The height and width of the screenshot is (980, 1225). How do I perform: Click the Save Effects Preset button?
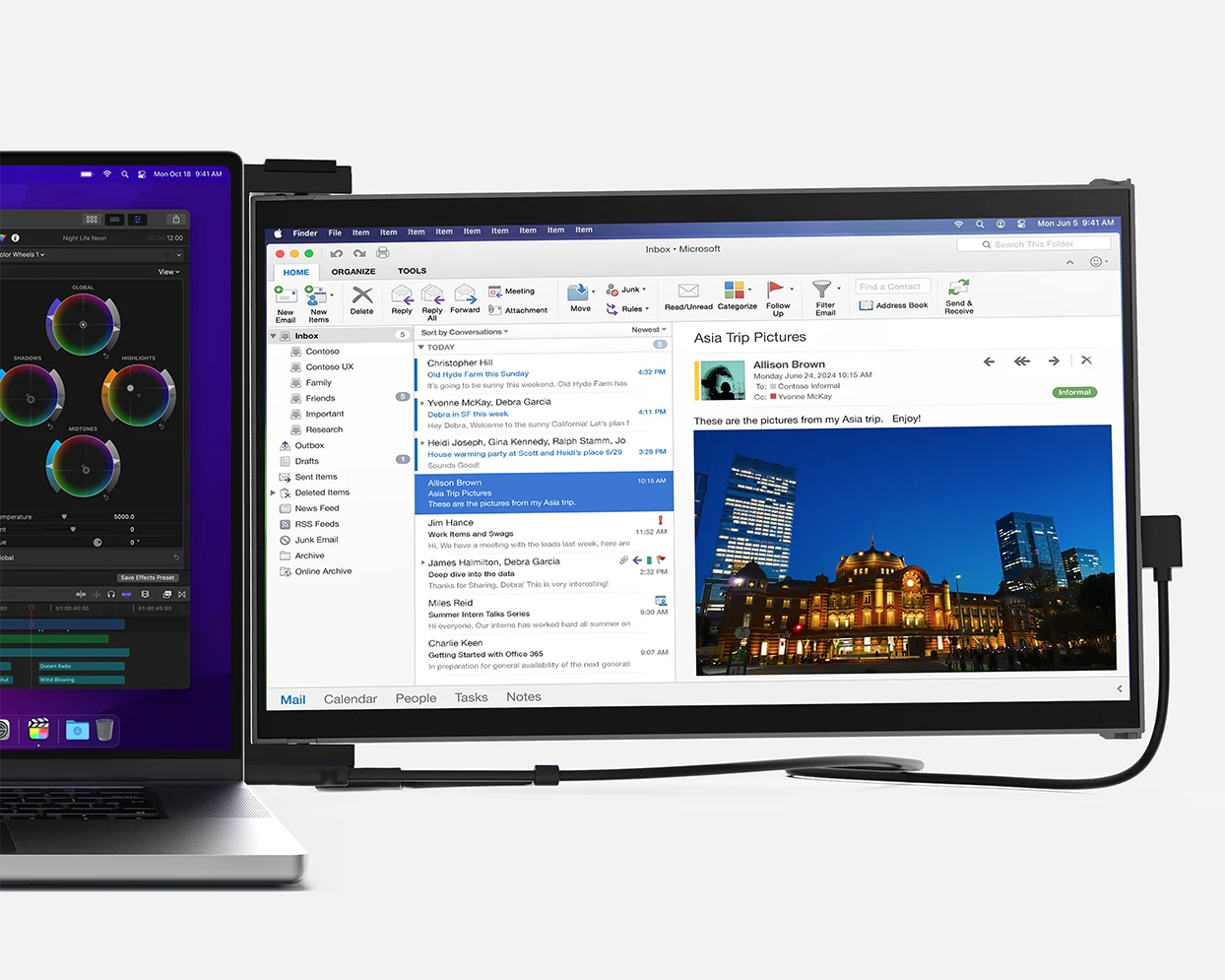[x=148, y=578]
